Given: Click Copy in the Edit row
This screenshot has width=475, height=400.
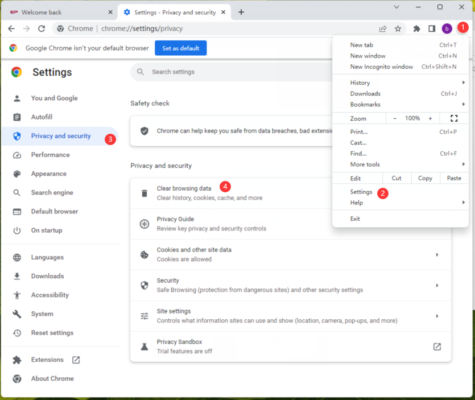Looking at the screenshot, I should pos(425,178).
